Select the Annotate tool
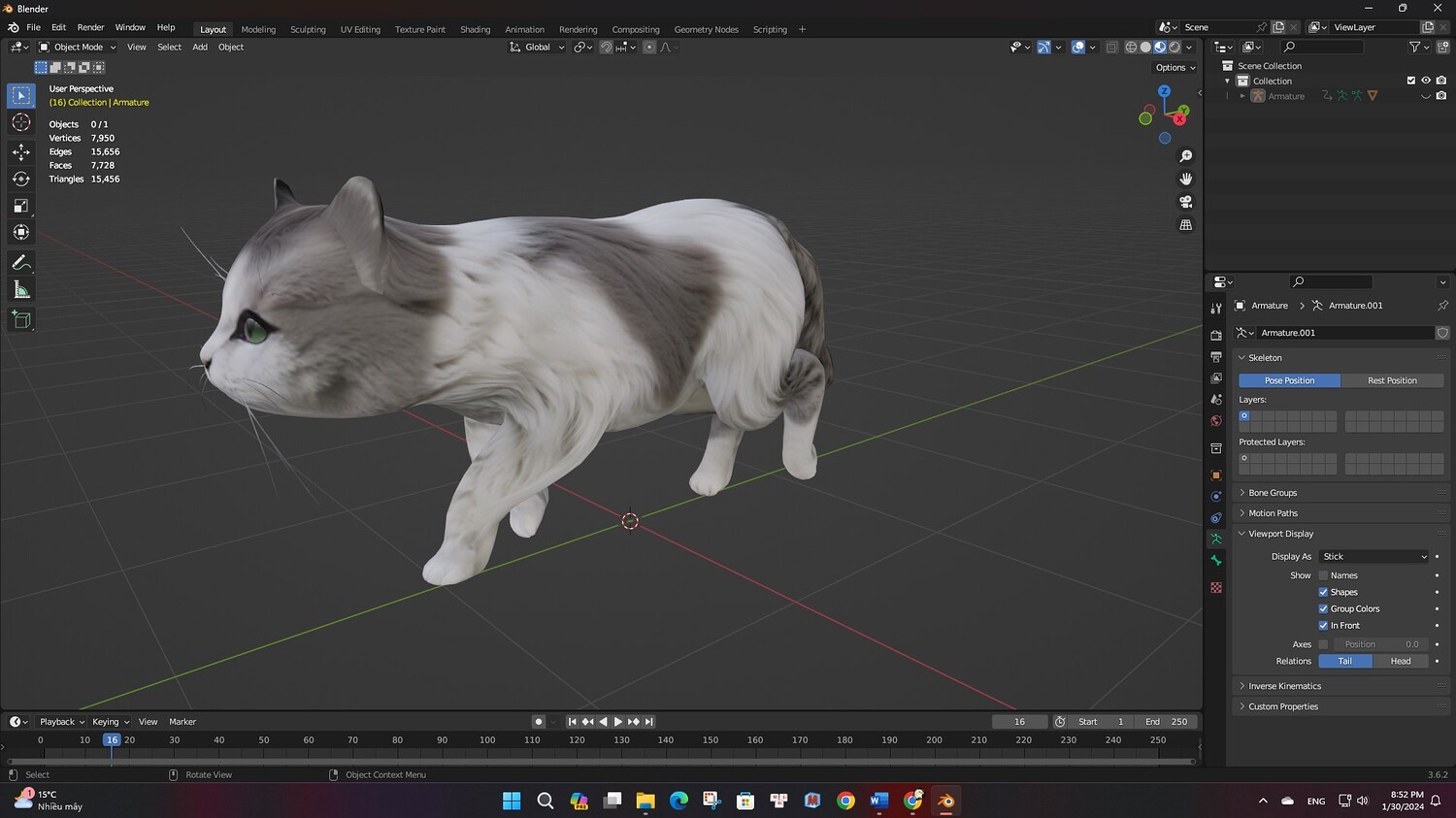Screen dimensions: 1456x818 (21, 262)
